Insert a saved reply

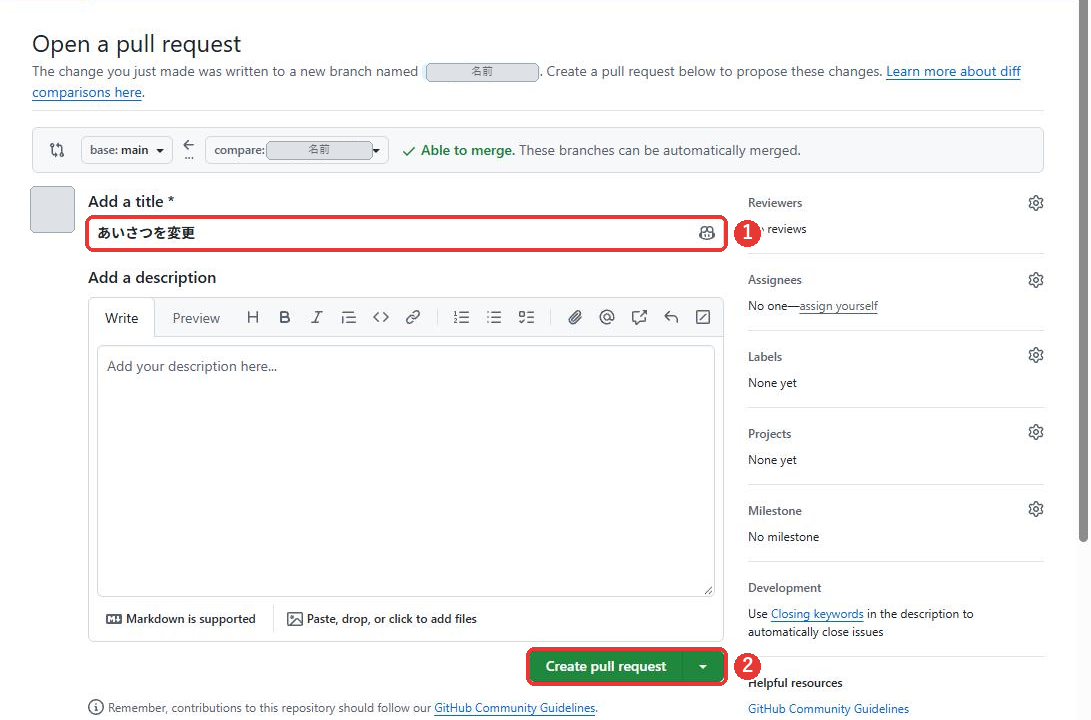[x=671, y=317]
